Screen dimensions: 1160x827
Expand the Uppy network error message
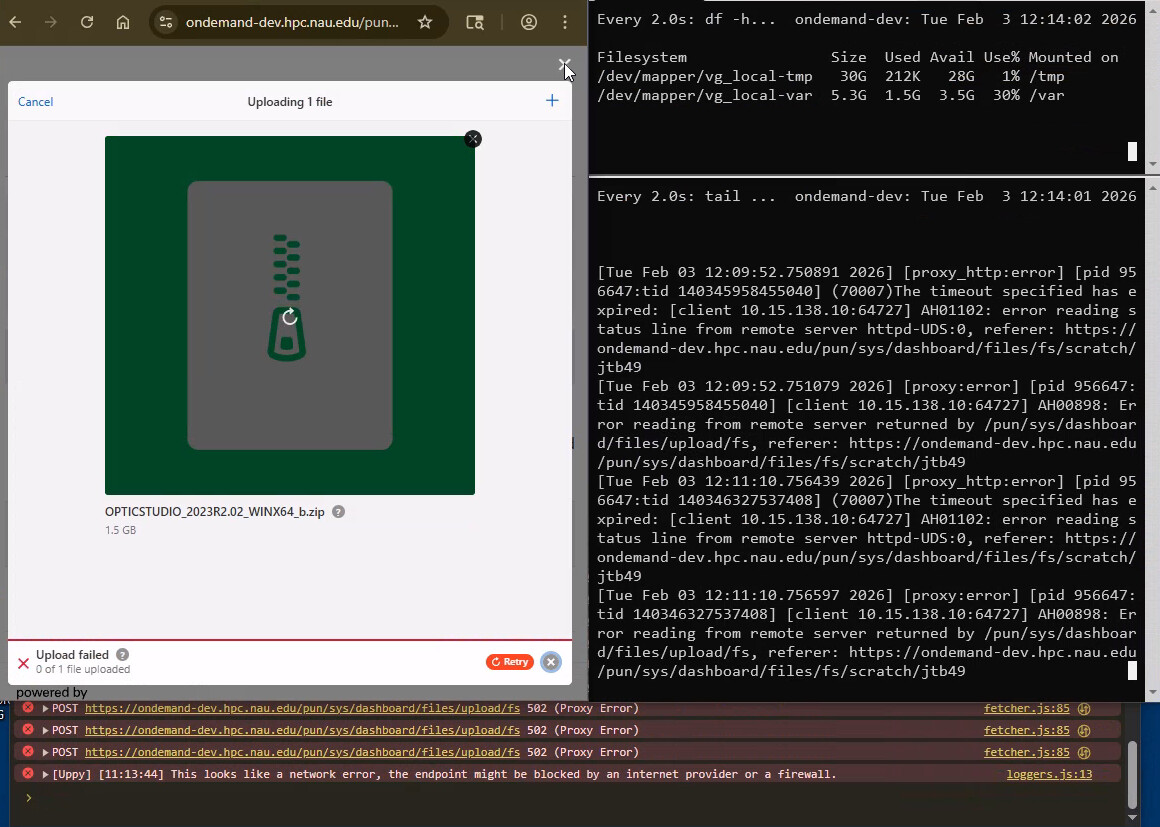point(46,775)
